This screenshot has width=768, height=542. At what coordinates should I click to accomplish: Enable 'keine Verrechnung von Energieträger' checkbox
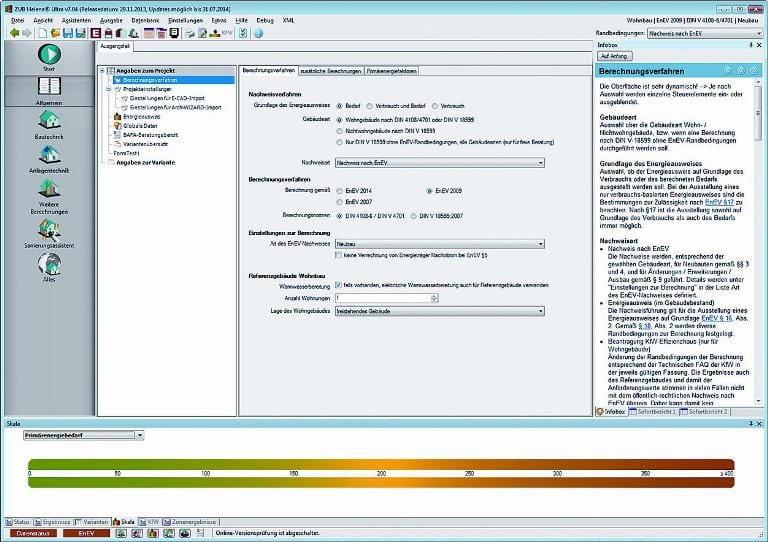pyautogui.click(x=339, y=255)
